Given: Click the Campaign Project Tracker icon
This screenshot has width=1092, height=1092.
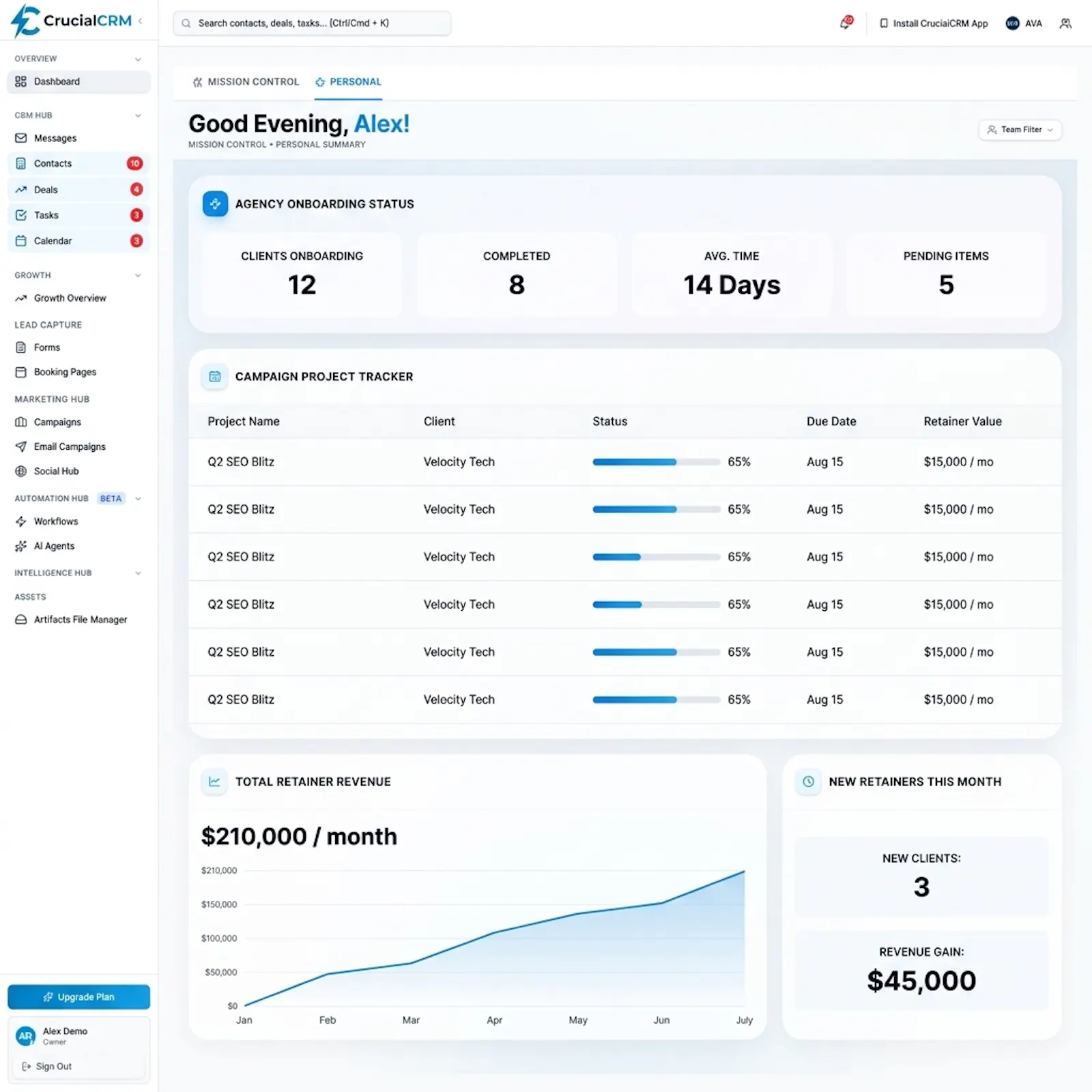Looking at the screenshot, I should pyautogui.click(x=215, y=377).
